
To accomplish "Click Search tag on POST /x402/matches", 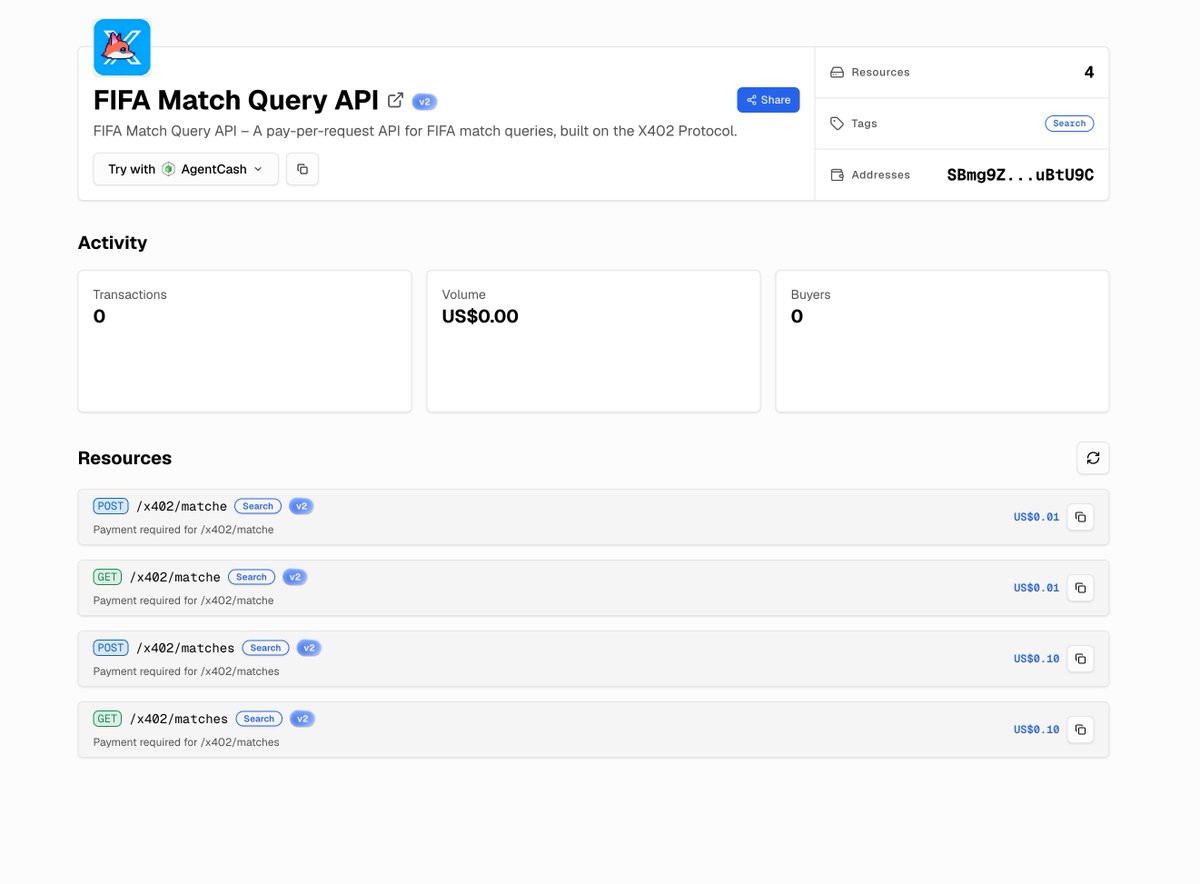I will coord(265,648).
